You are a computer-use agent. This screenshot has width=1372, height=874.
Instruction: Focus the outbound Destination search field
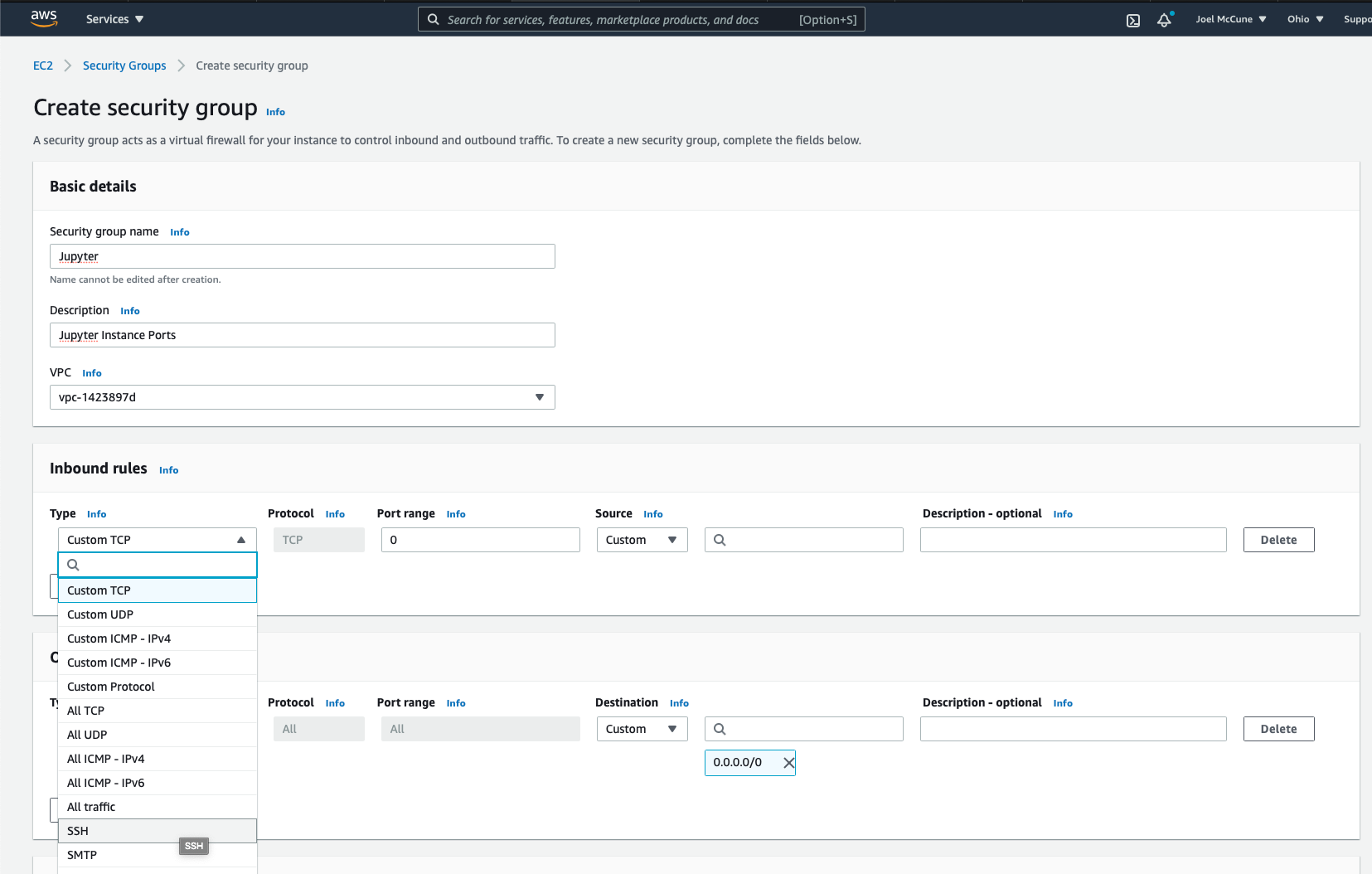point(804,729)
